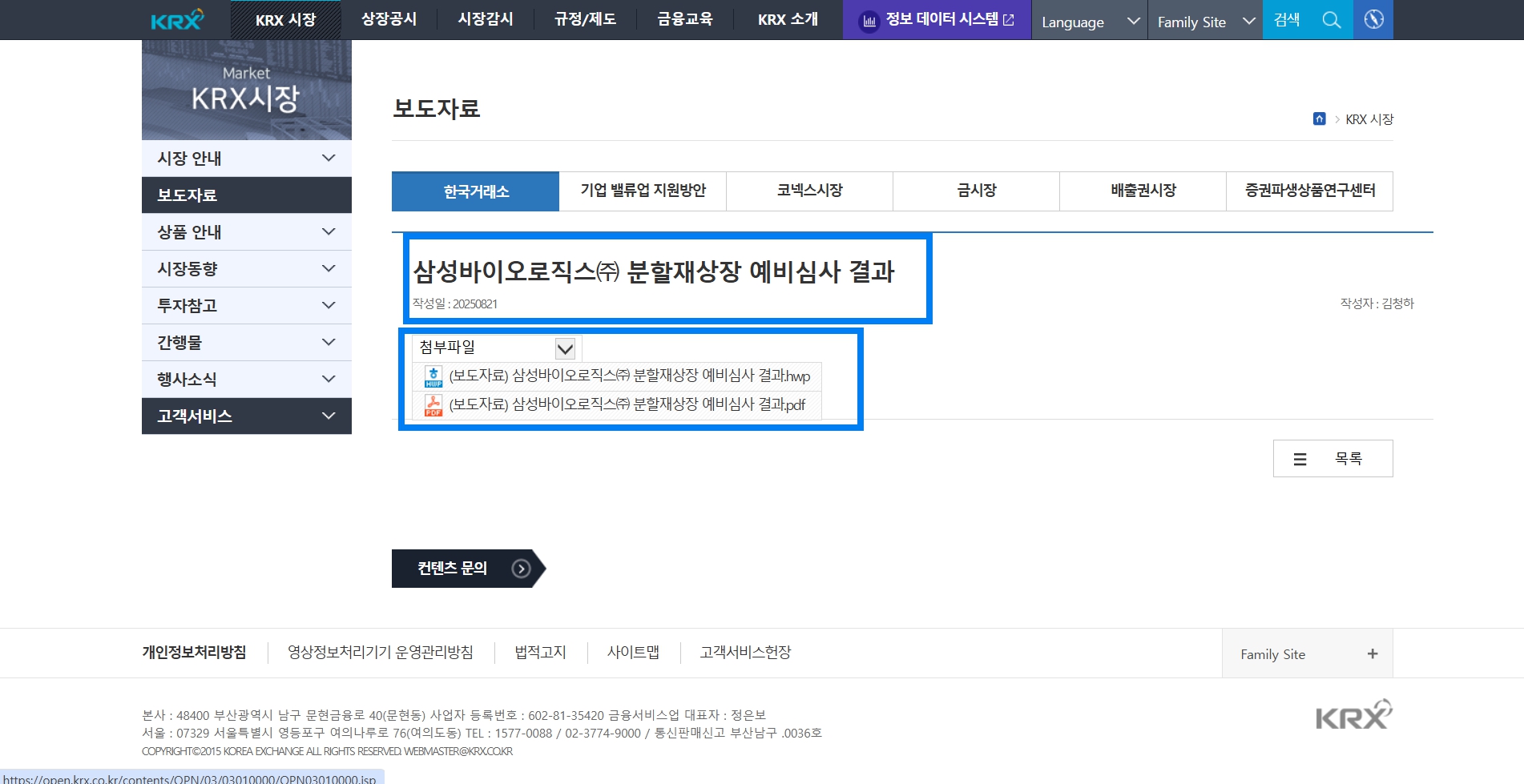Viewport: 1524px width, 784px height.
Task: Select 보도자료 in the sidebar
Action: [x=247, y=195]
